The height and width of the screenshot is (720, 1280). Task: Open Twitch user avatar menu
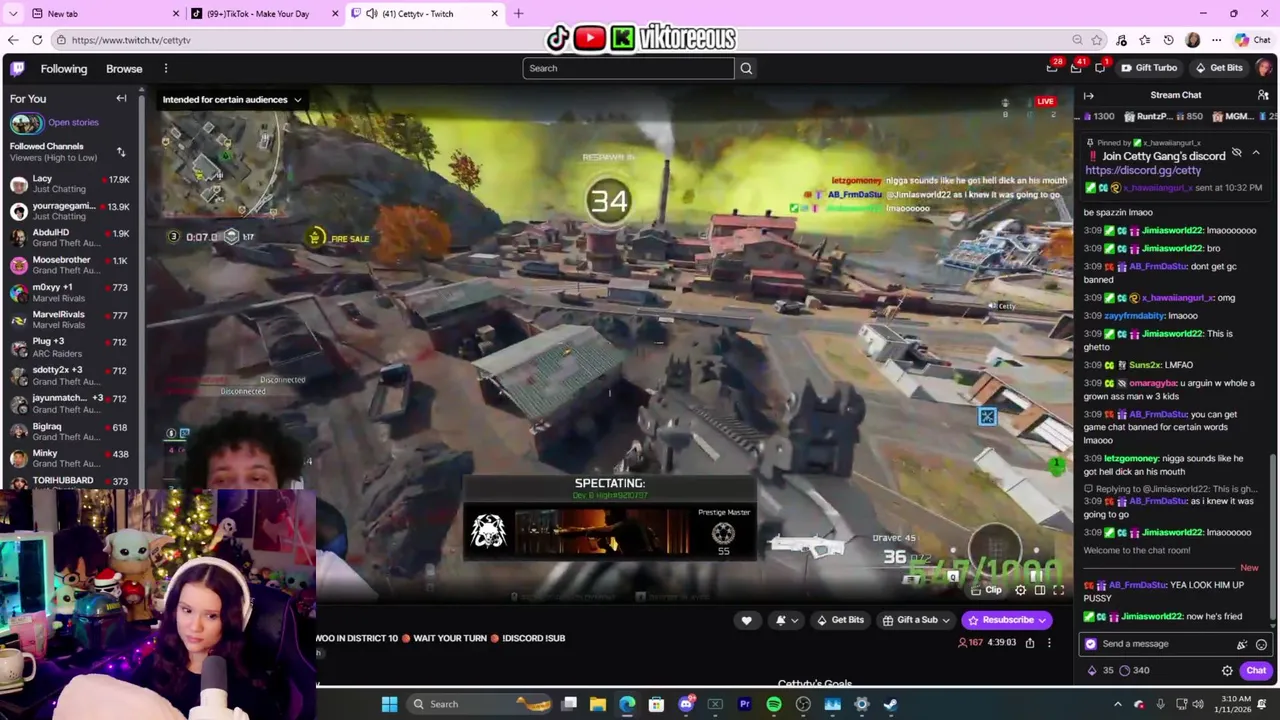point(1264,68)
